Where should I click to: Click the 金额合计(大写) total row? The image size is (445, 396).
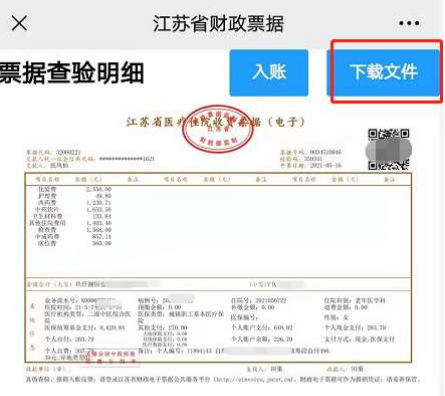(218, 284)
